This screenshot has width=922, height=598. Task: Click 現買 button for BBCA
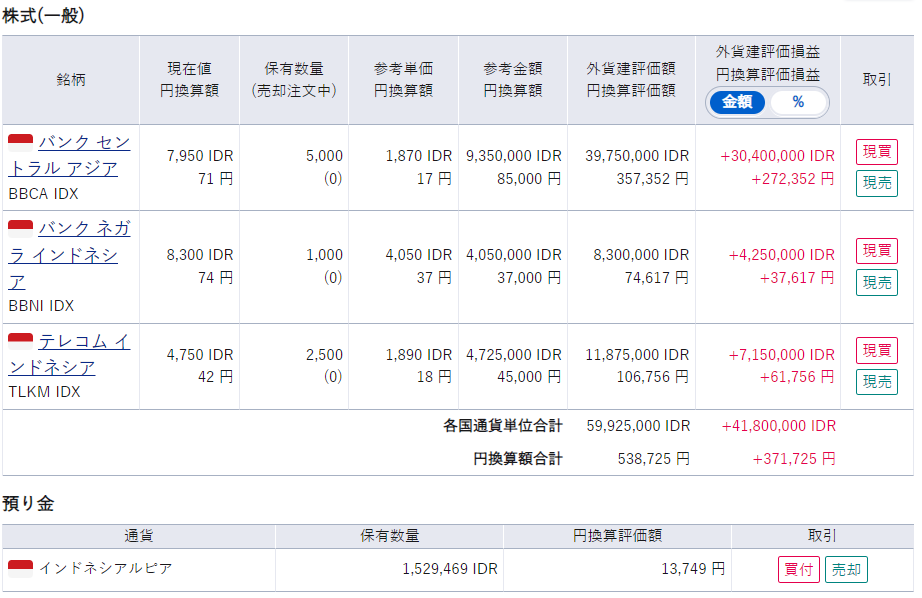[876, 152]
